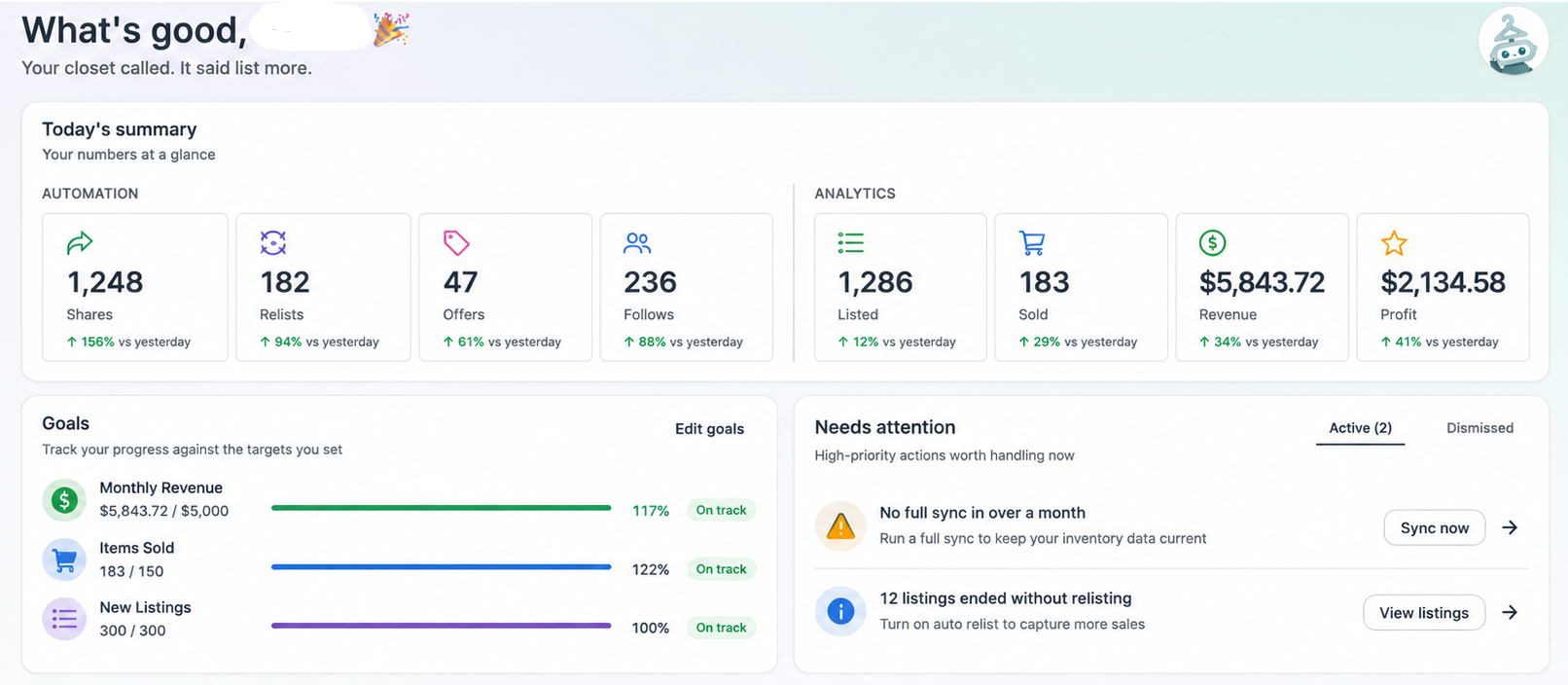
Task: Click the 29% vs yesterday text
Action: pyautogui.click(x=1078, y=342)
